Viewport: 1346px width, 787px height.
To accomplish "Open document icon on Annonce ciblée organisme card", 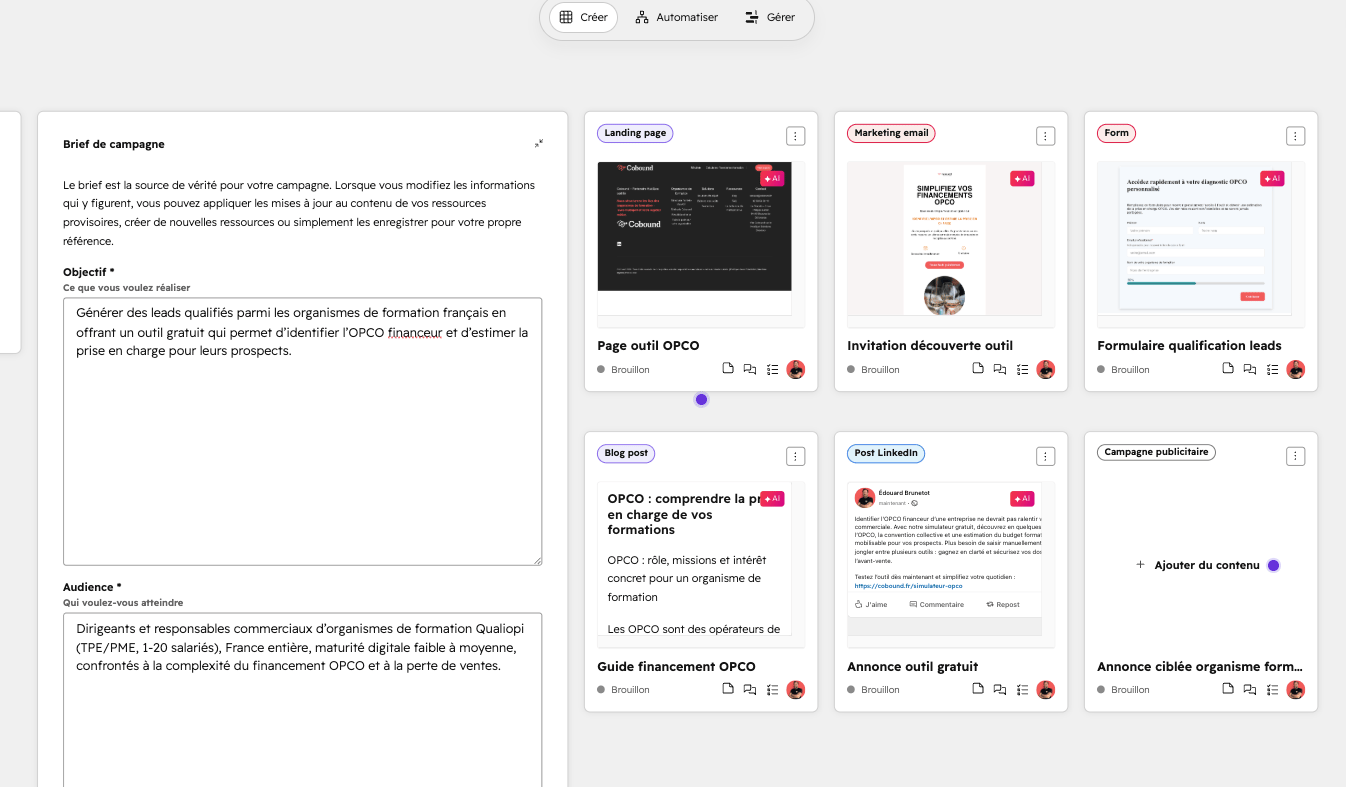I will pyautogui.click(x=1228, y=689).
